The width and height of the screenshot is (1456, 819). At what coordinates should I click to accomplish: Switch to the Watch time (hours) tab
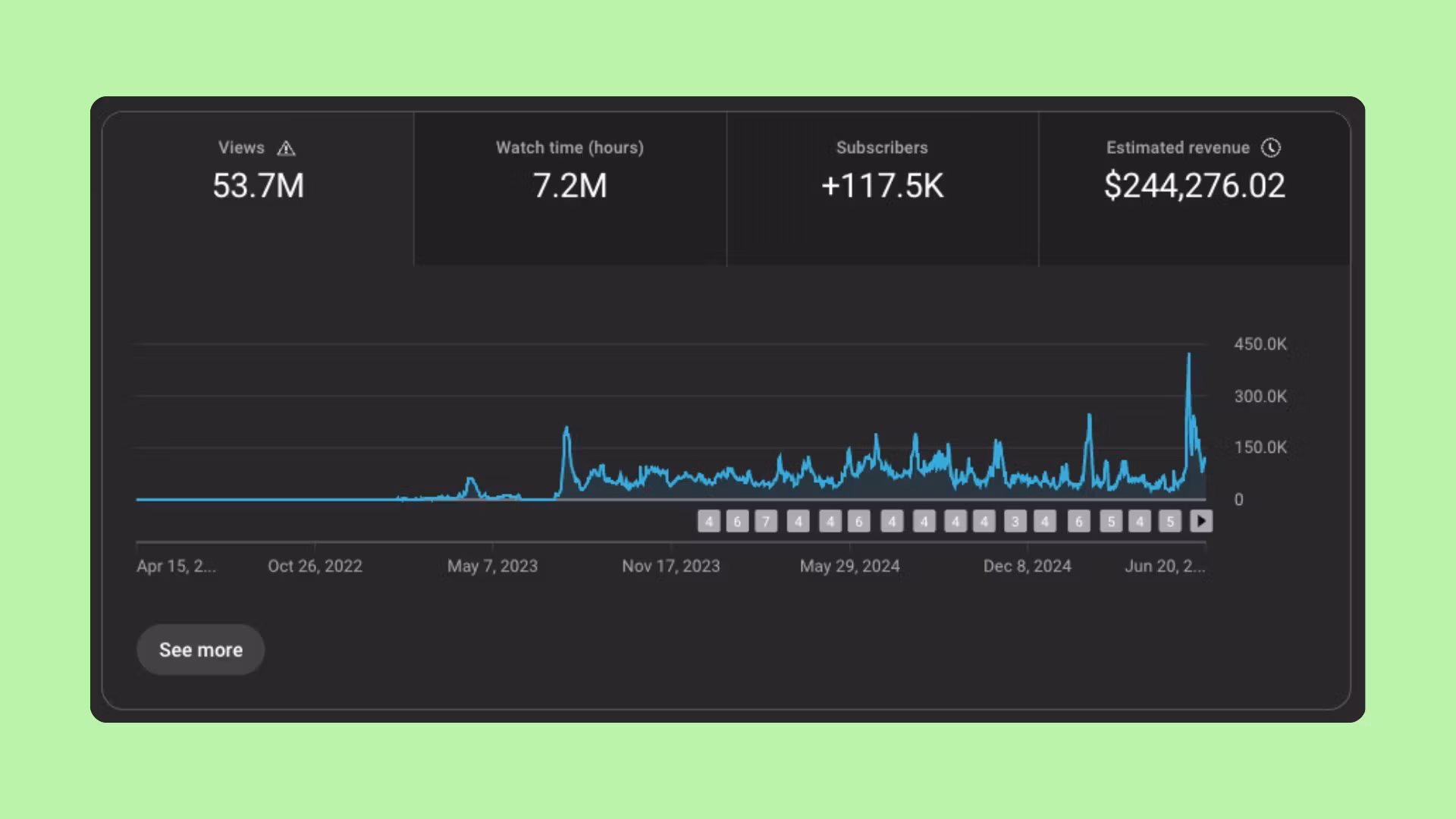click(x=570, y=188)
